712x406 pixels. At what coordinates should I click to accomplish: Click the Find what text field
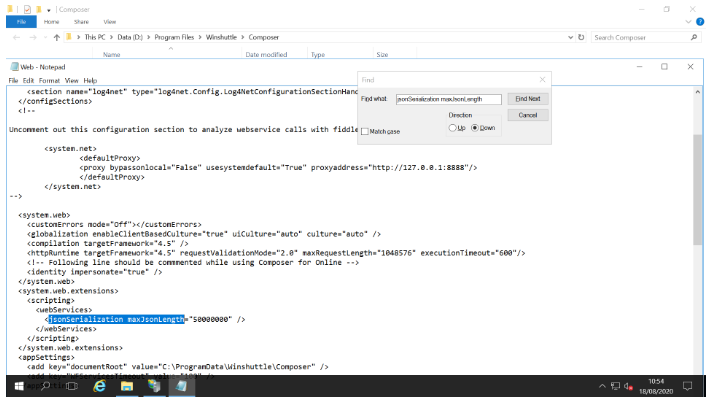click(x=448, y=99)
